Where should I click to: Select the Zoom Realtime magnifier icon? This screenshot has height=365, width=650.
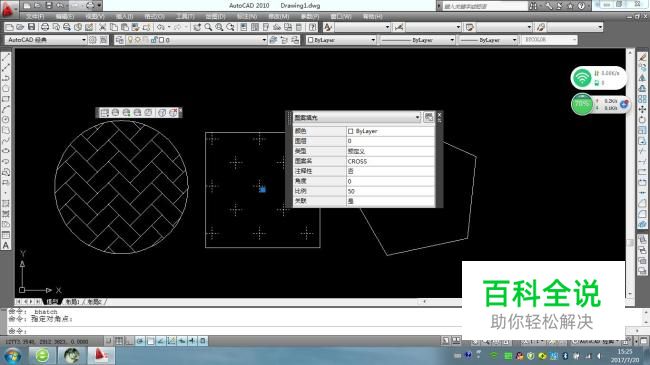(209, 27)
